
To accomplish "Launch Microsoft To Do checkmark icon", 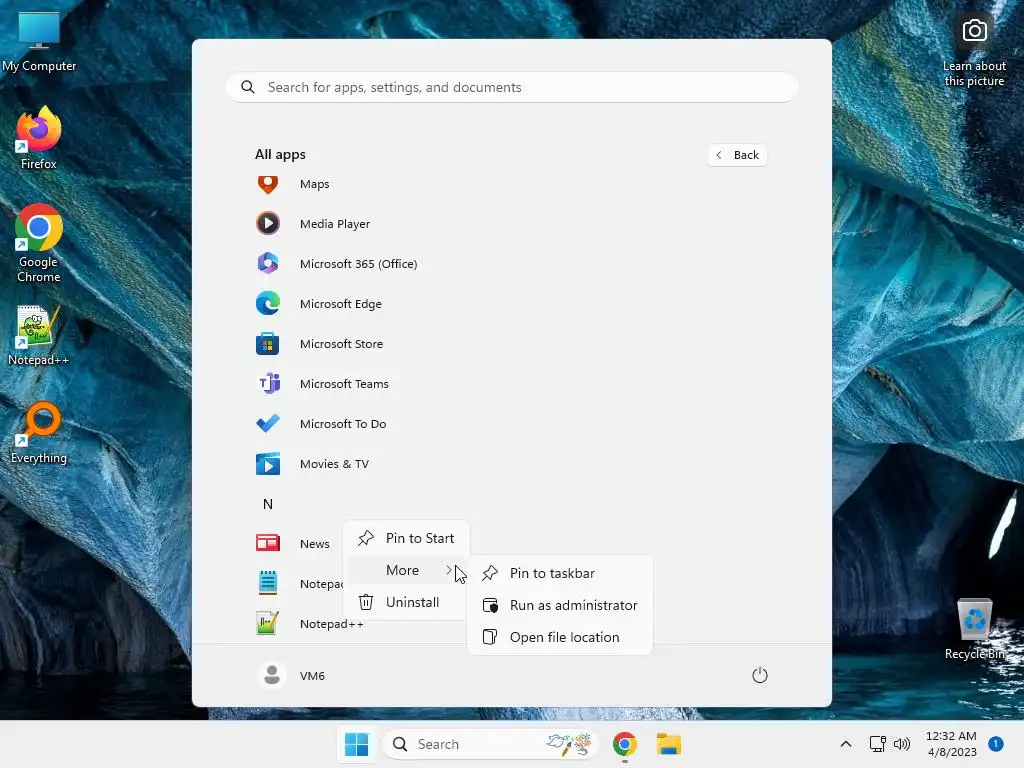I will (268, 423).
